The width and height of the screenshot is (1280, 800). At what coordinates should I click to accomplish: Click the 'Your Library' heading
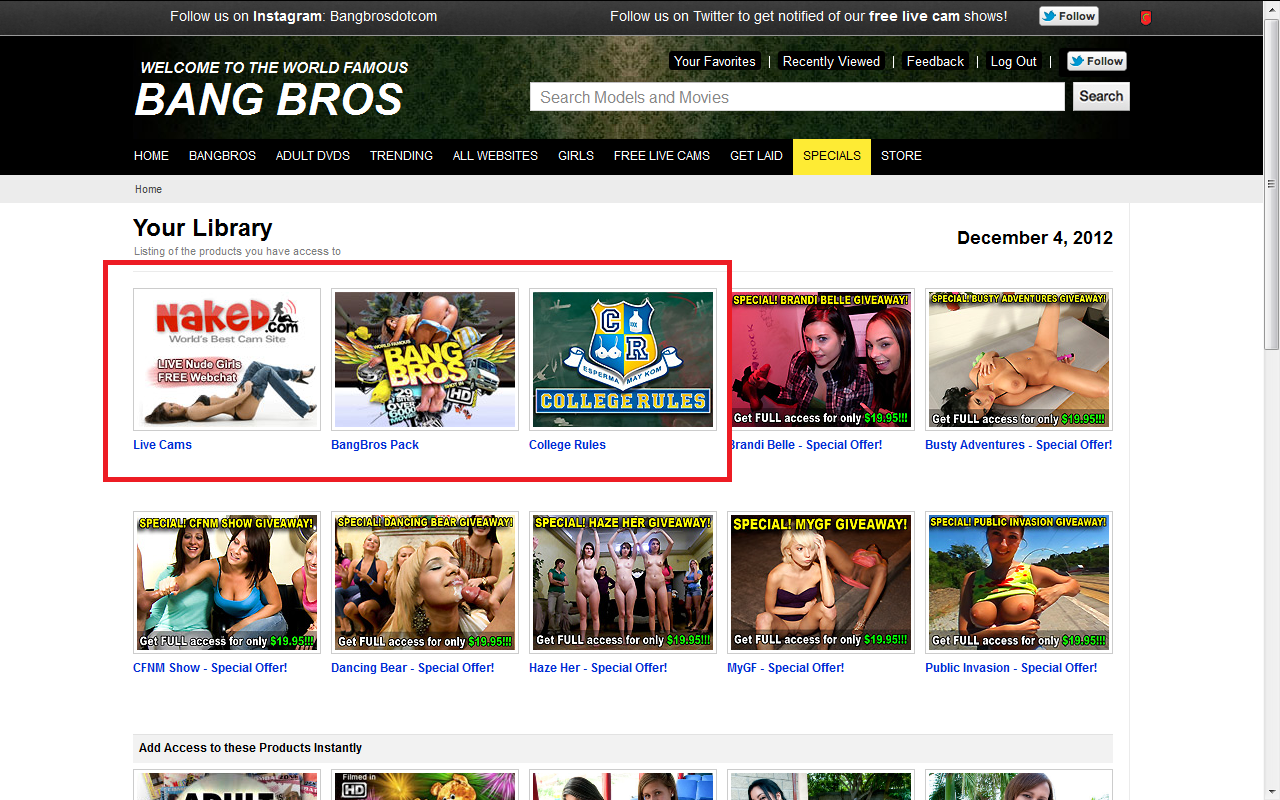[x=203, y=228]
